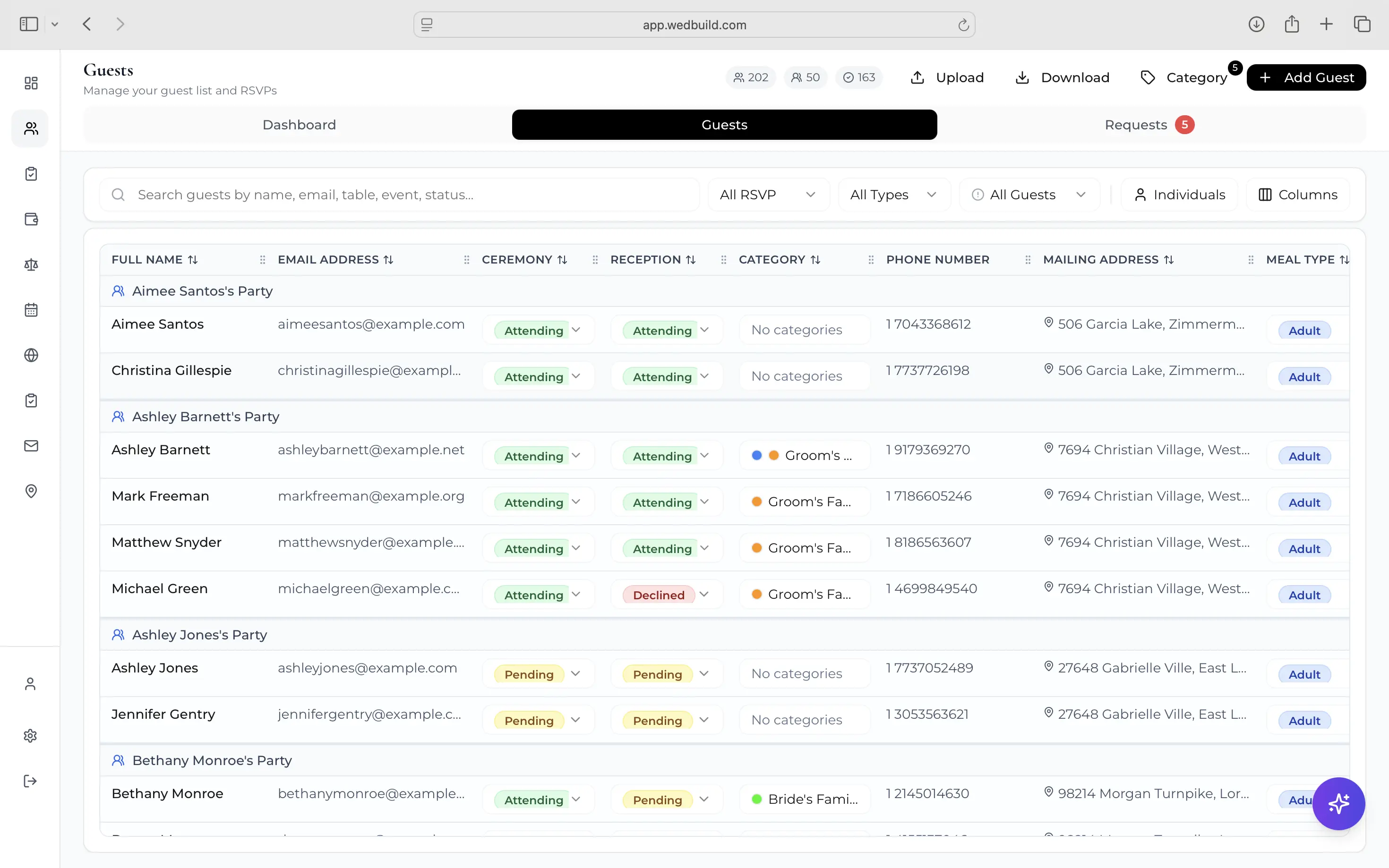Open the map pin location icon in sidebar
Screen dimensions: 1389x868
pyautogui.click(x=31, y=492)
